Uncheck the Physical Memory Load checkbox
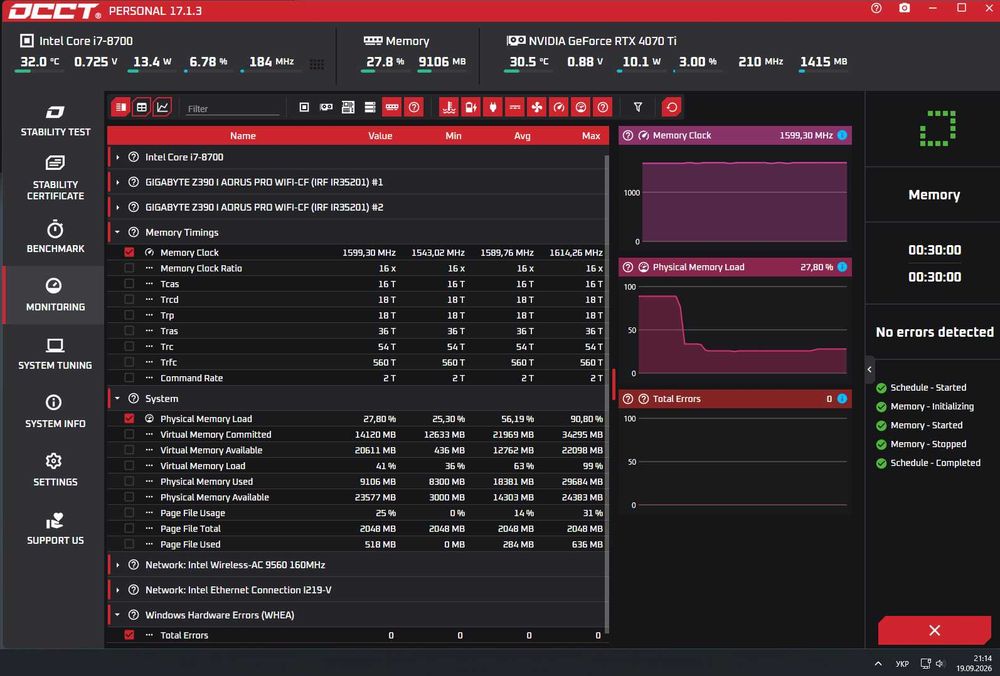Viewport: 1000px width, 676px height. (129, 419)
